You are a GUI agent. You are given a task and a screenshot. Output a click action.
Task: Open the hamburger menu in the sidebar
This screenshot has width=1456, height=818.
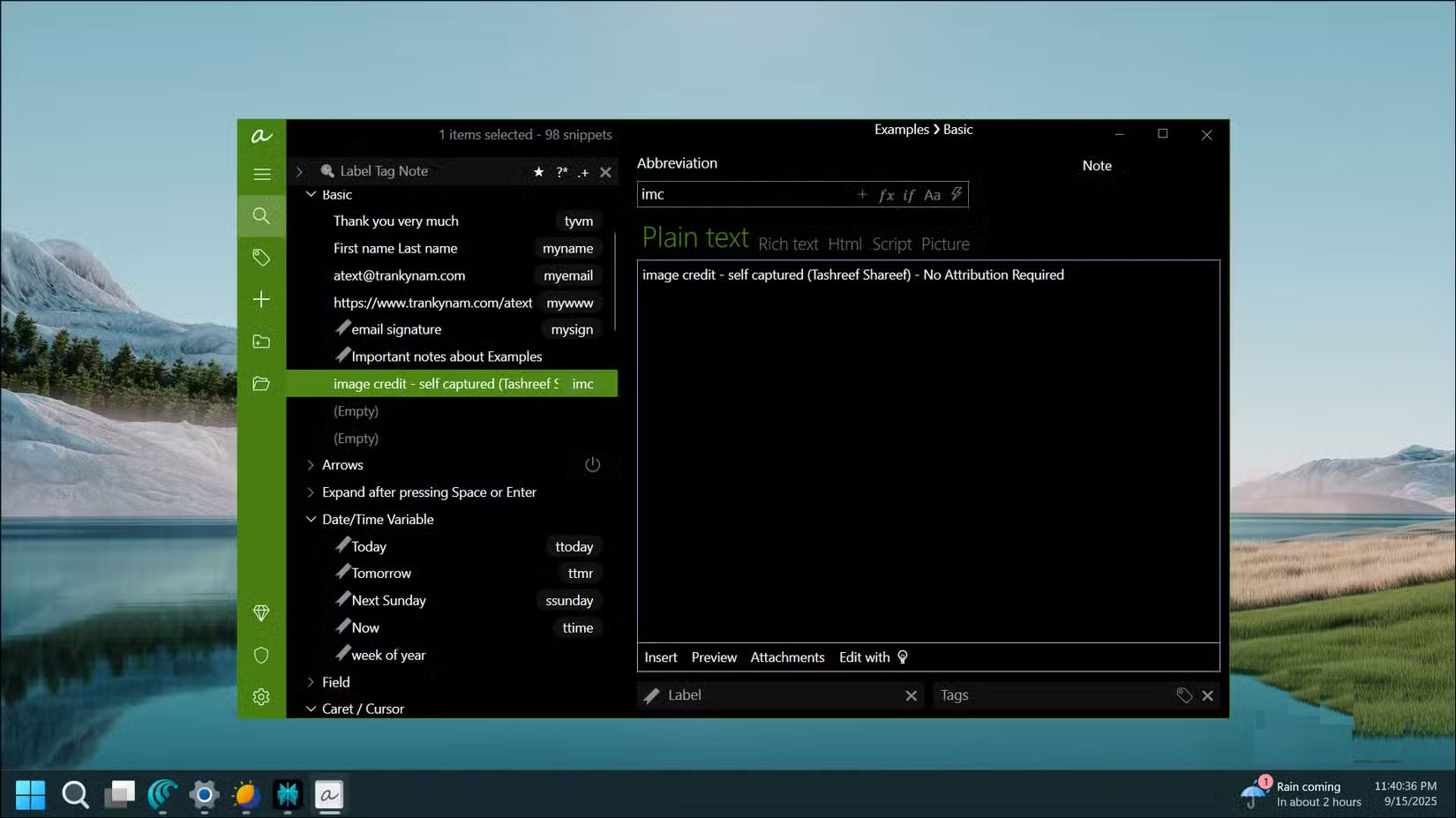(261, 174)
